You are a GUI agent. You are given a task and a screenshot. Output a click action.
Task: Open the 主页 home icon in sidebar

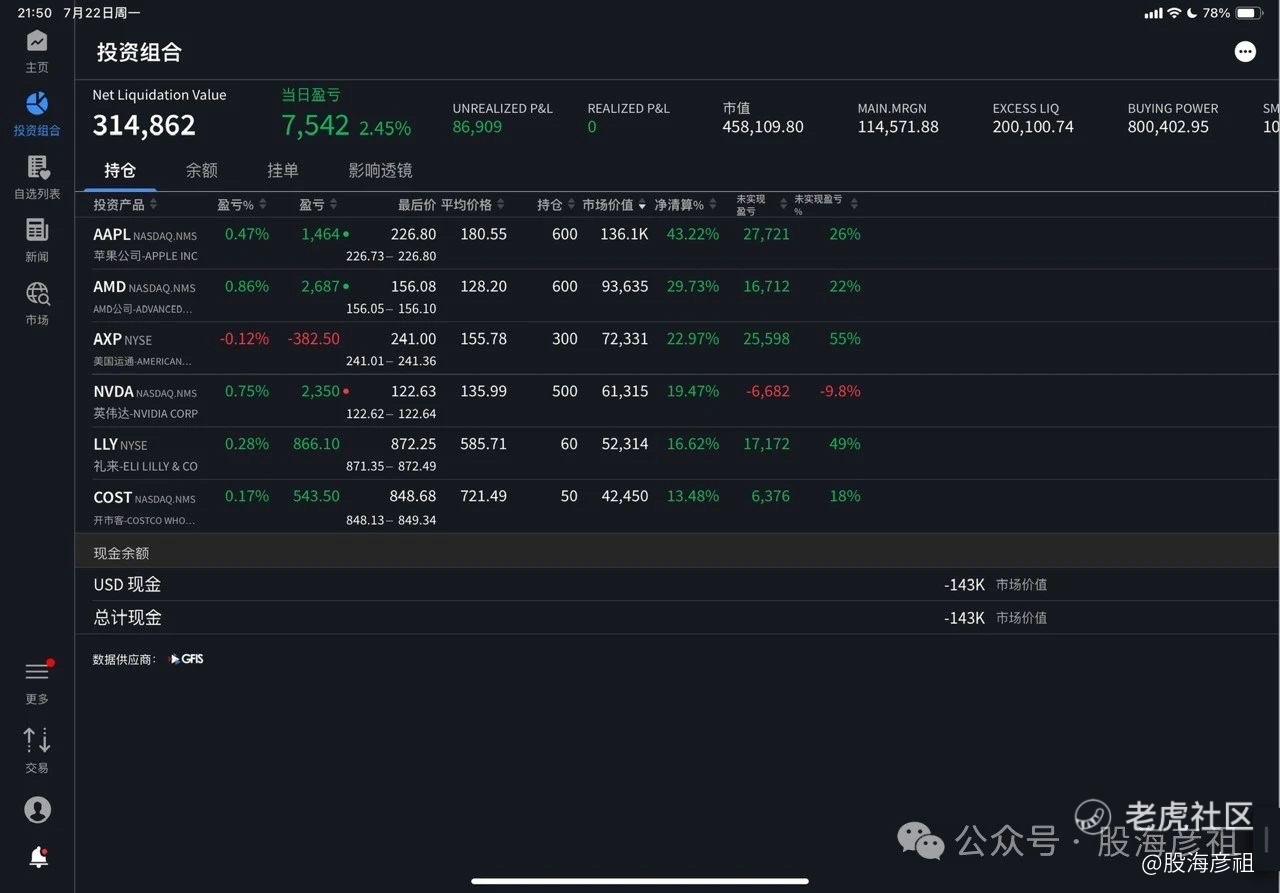37,41
